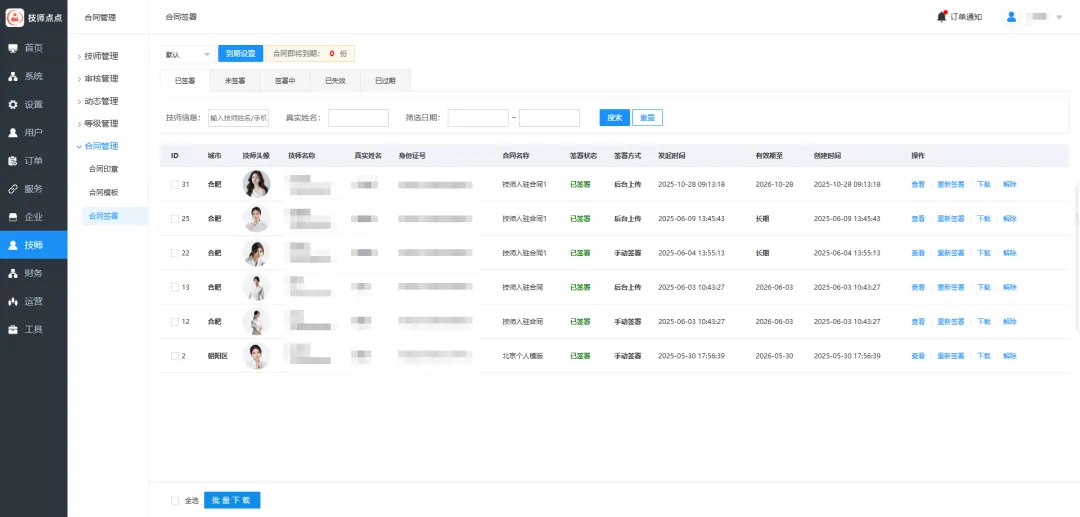Switch to the 已过期 tab

coord(385,81)
